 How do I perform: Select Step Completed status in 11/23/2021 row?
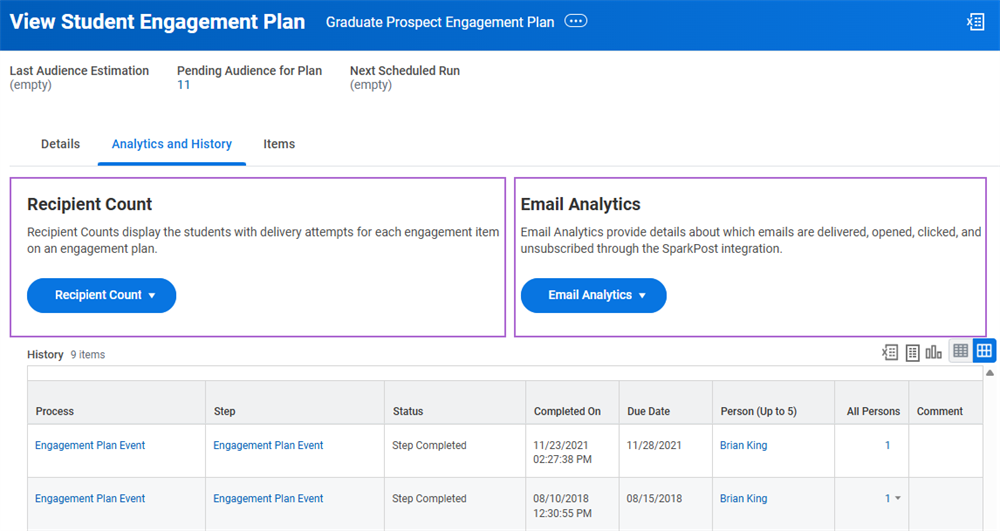tap(429, 445)
